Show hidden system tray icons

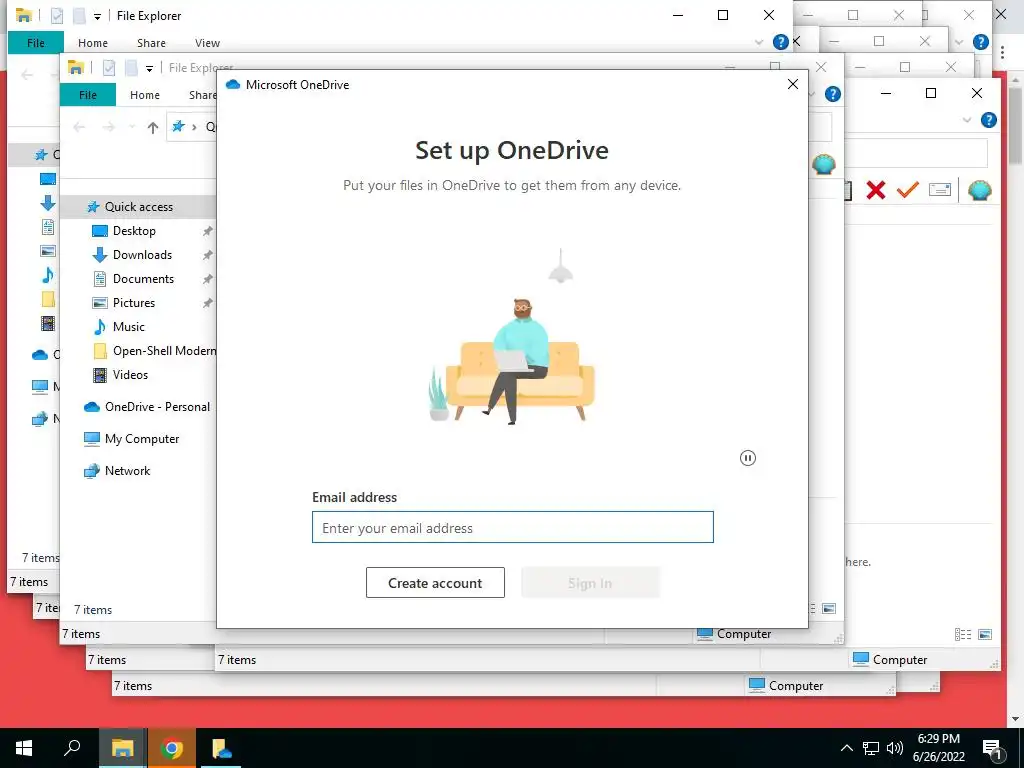pyautogui.click(x=846, y=748)
